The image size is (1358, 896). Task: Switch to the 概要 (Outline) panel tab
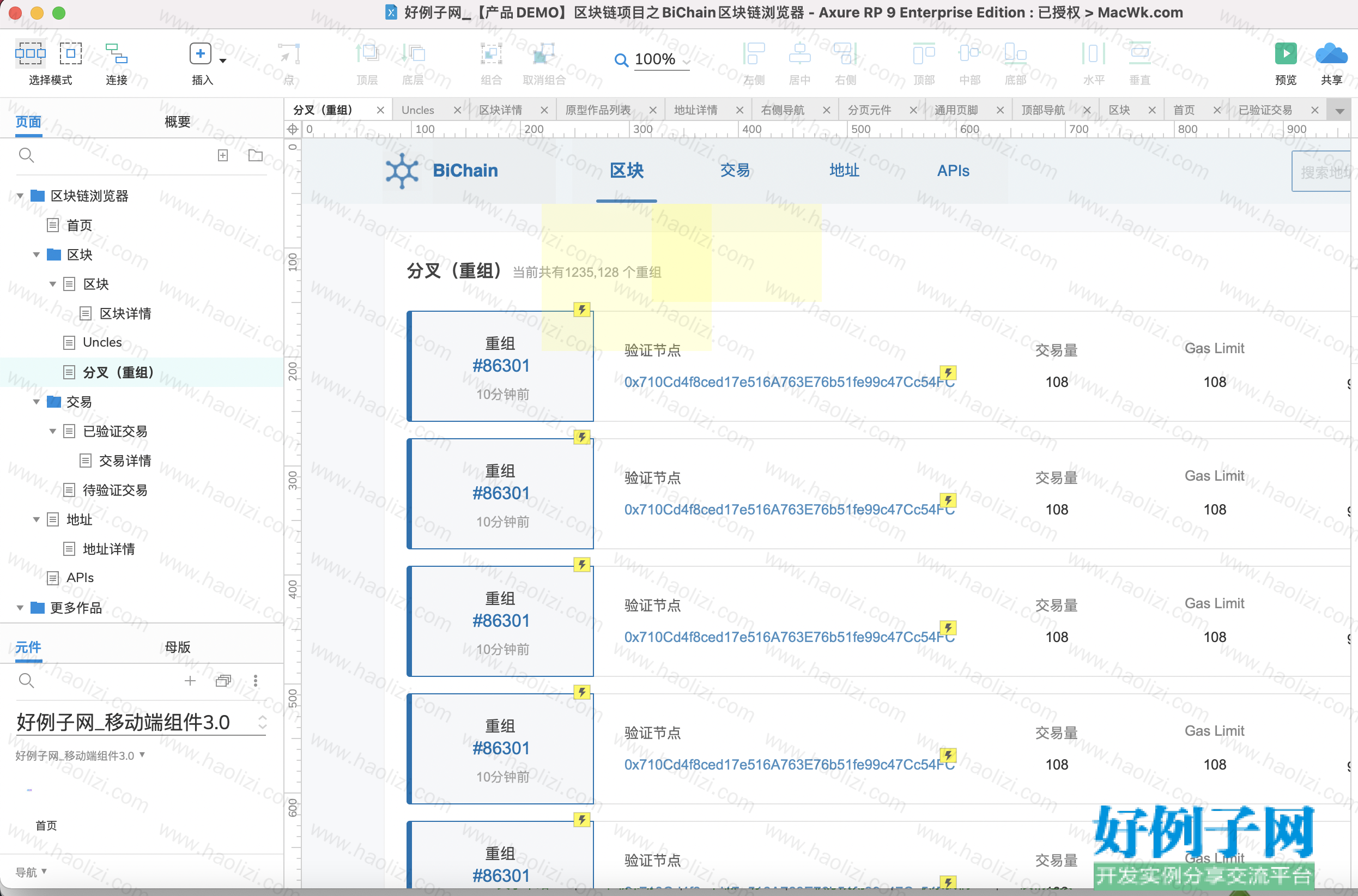pyautogui.click(x=177, y=122)
